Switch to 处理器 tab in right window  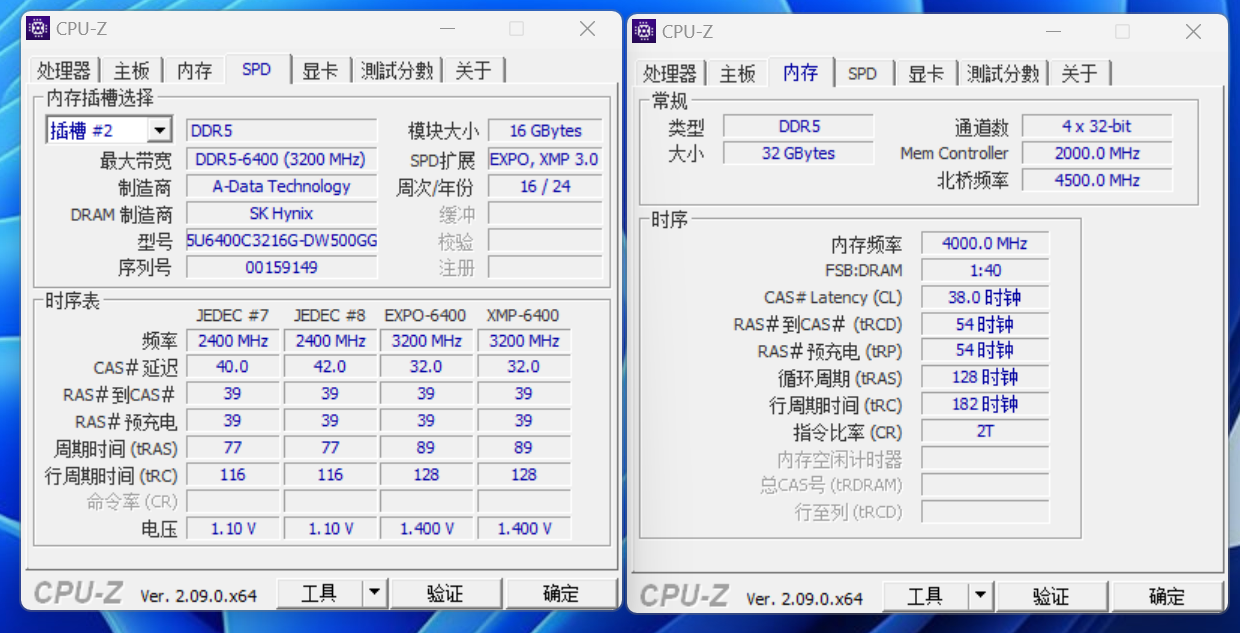pos(670,73)
